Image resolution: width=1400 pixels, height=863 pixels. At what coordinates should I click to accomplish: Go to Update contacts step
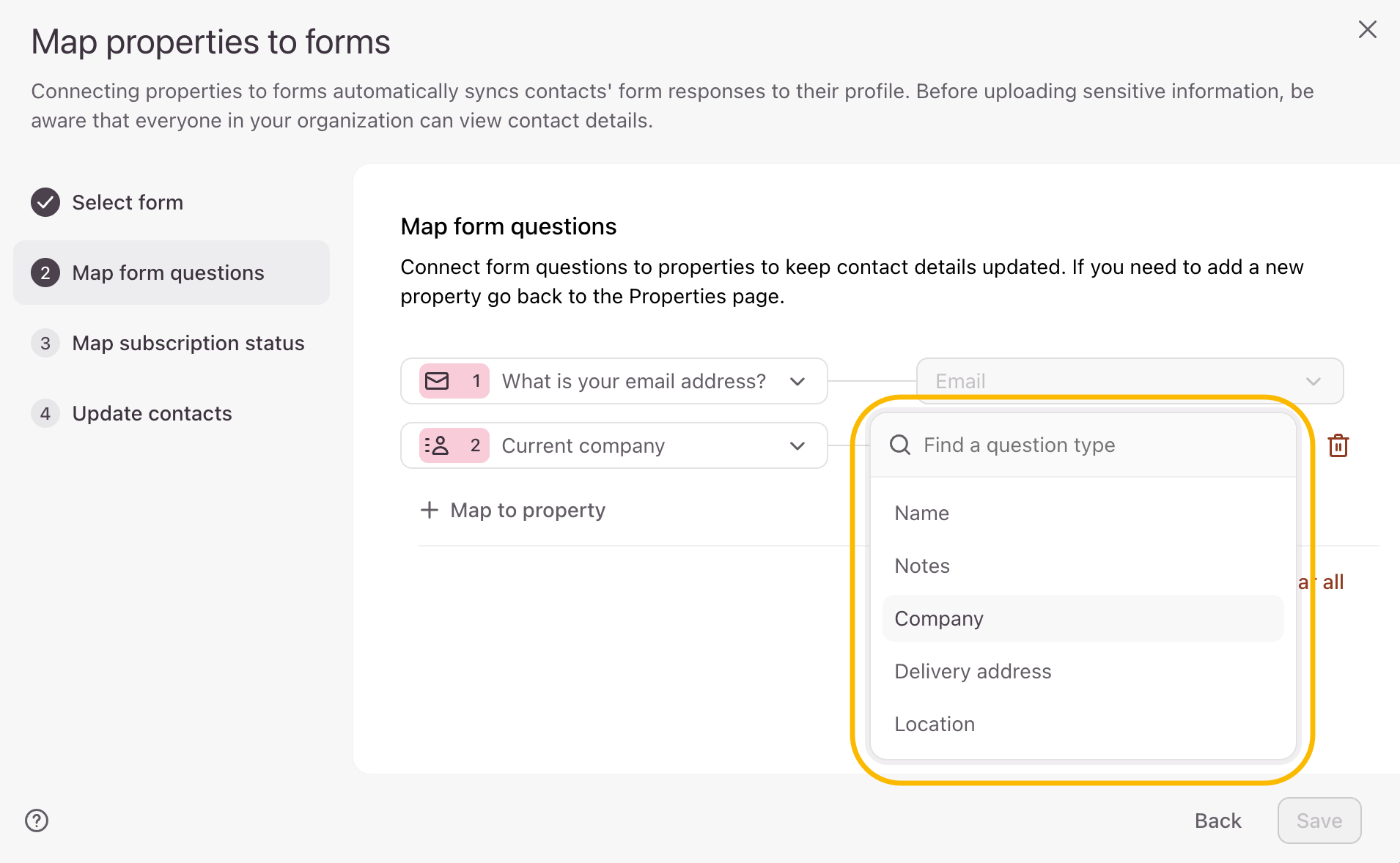pos(152,413)
